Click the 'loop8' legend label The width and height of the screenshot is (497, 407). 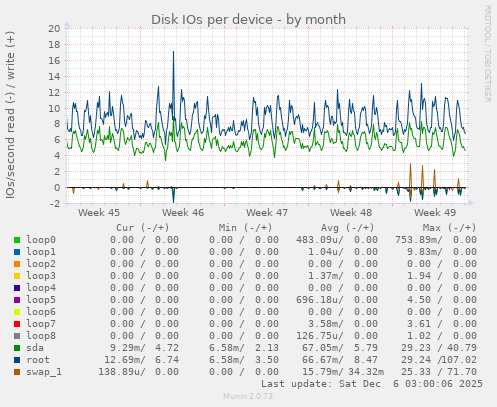(41, 336)
